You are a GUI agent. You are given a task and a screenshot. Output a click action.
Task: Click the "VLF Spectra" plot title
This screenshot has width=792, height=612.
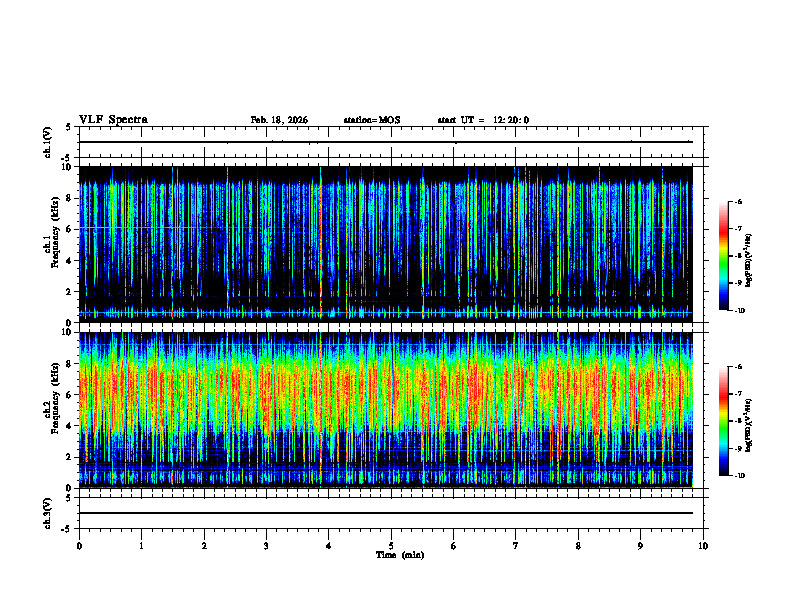113,120
